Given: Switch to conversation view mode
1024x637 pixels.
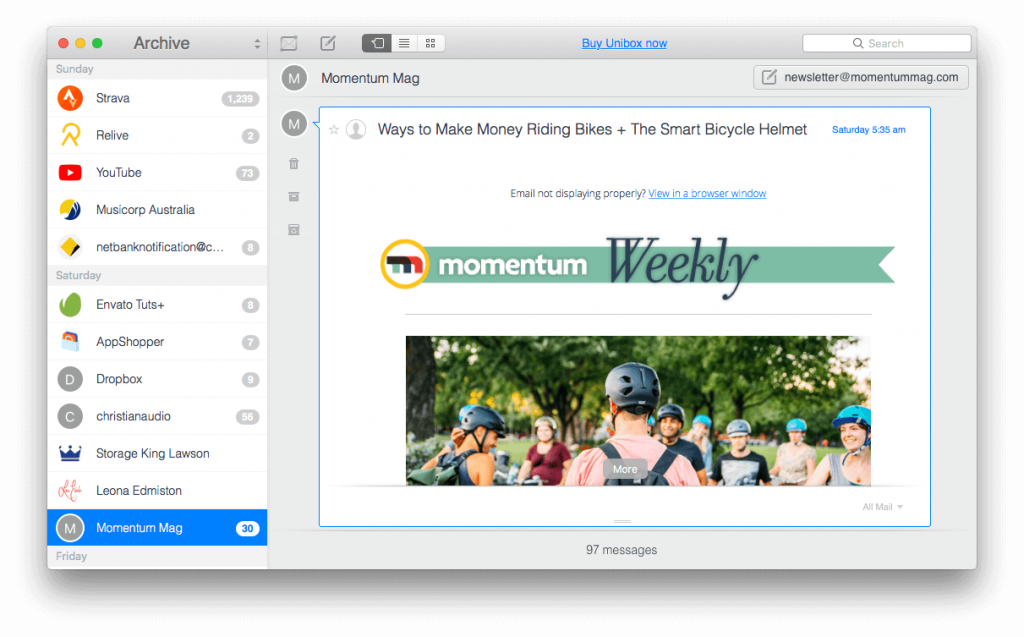Looking at the screenshot, I should click(376, 43).
